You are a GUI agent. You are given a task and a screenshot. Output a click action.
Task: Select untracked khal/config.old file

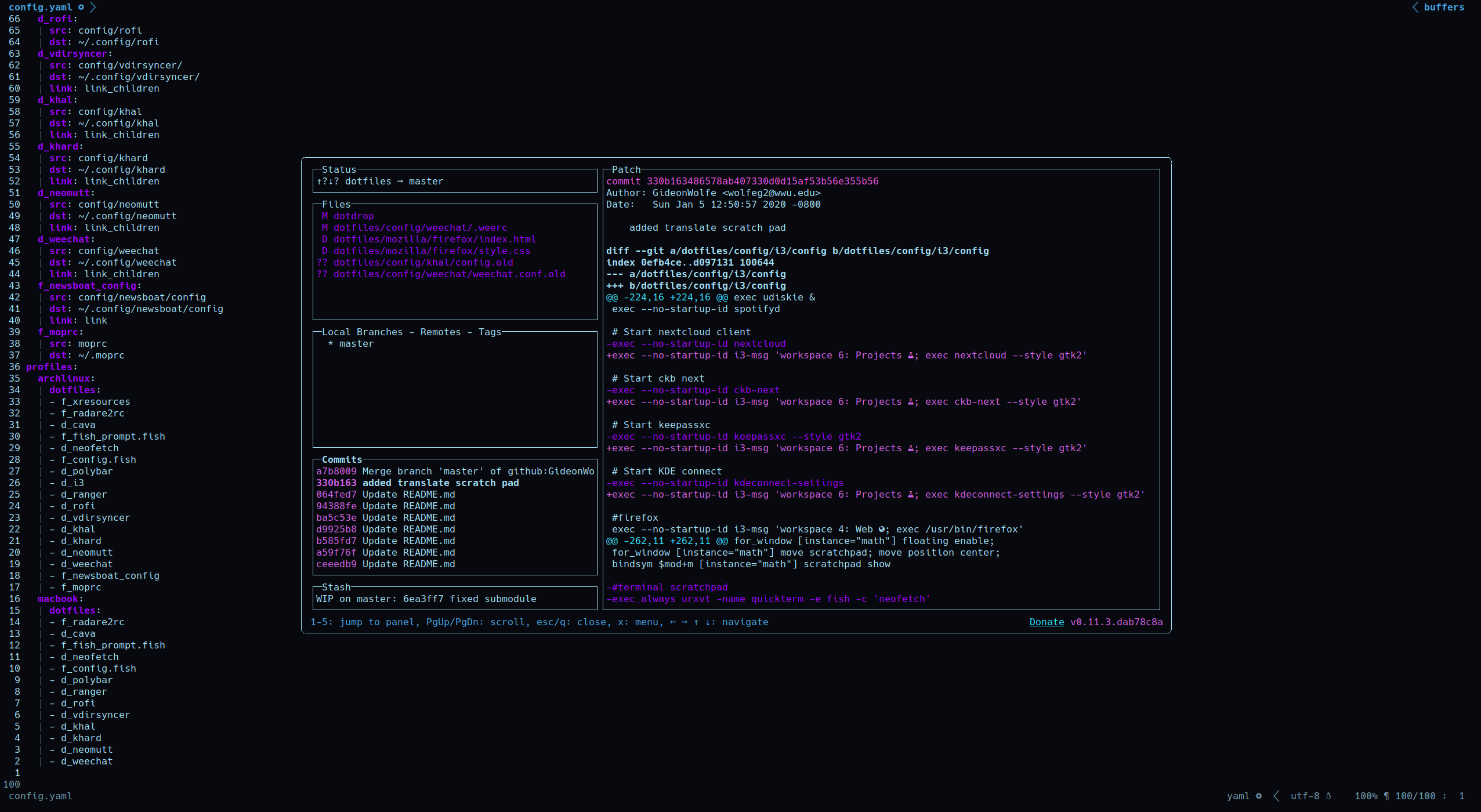point(423,262)
